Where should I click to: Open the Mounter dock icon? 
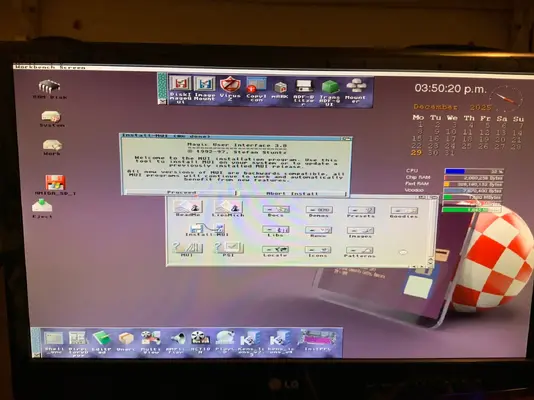click(356, 91)
